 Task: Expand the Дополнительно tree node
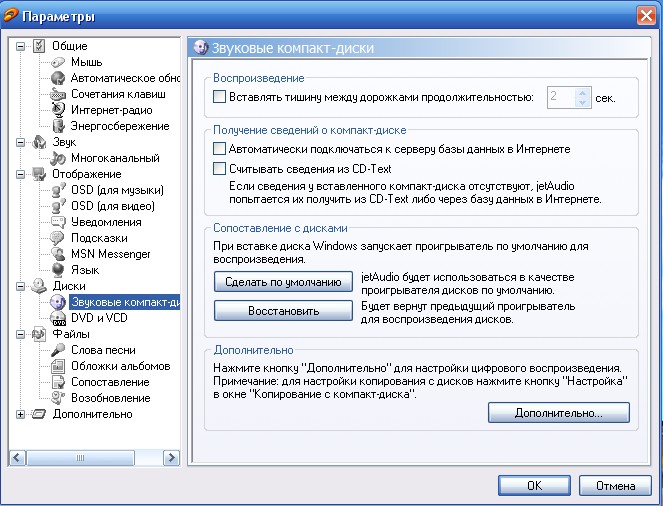(x=21, y=414)
